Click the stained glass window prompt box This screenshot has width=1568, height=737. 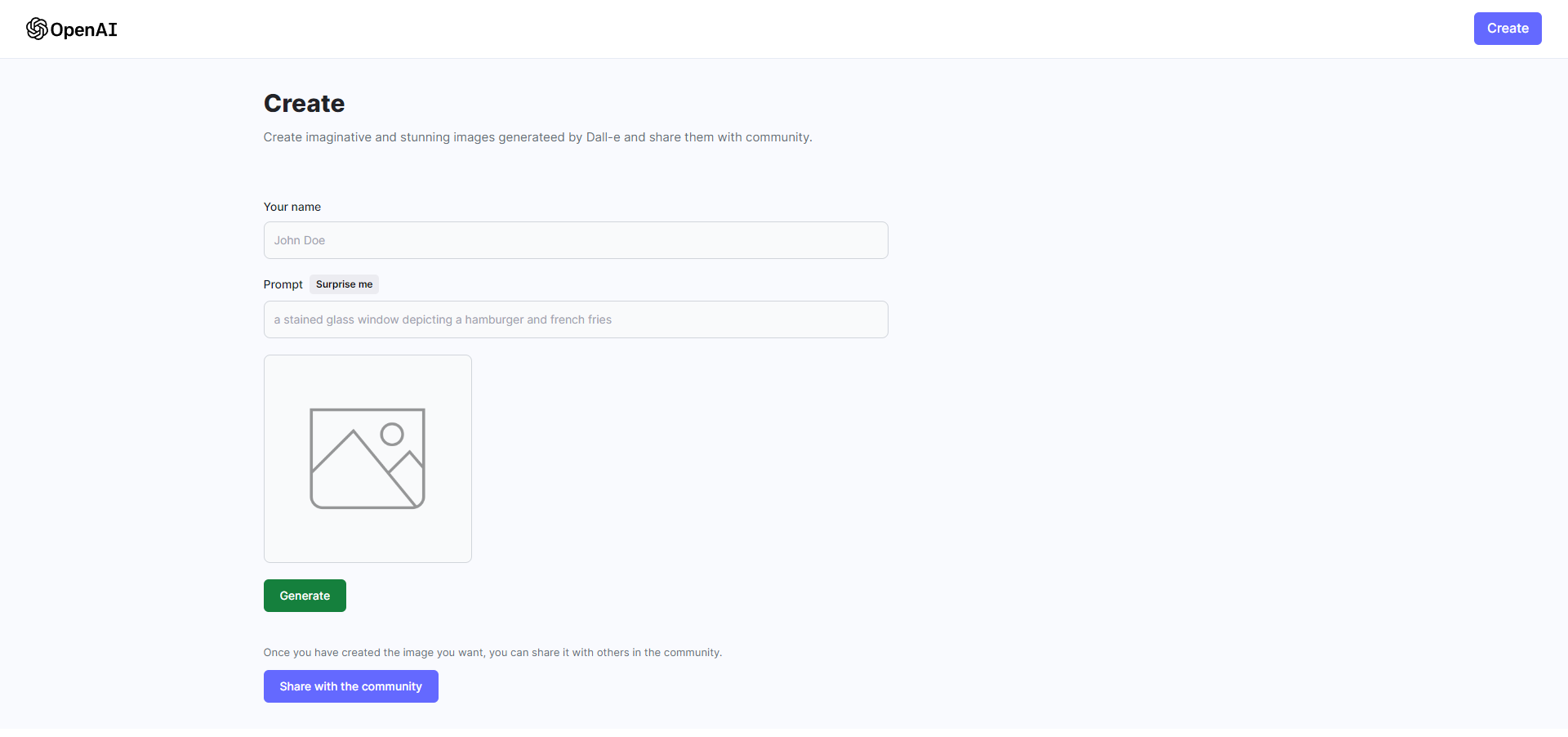coord(575,319)
